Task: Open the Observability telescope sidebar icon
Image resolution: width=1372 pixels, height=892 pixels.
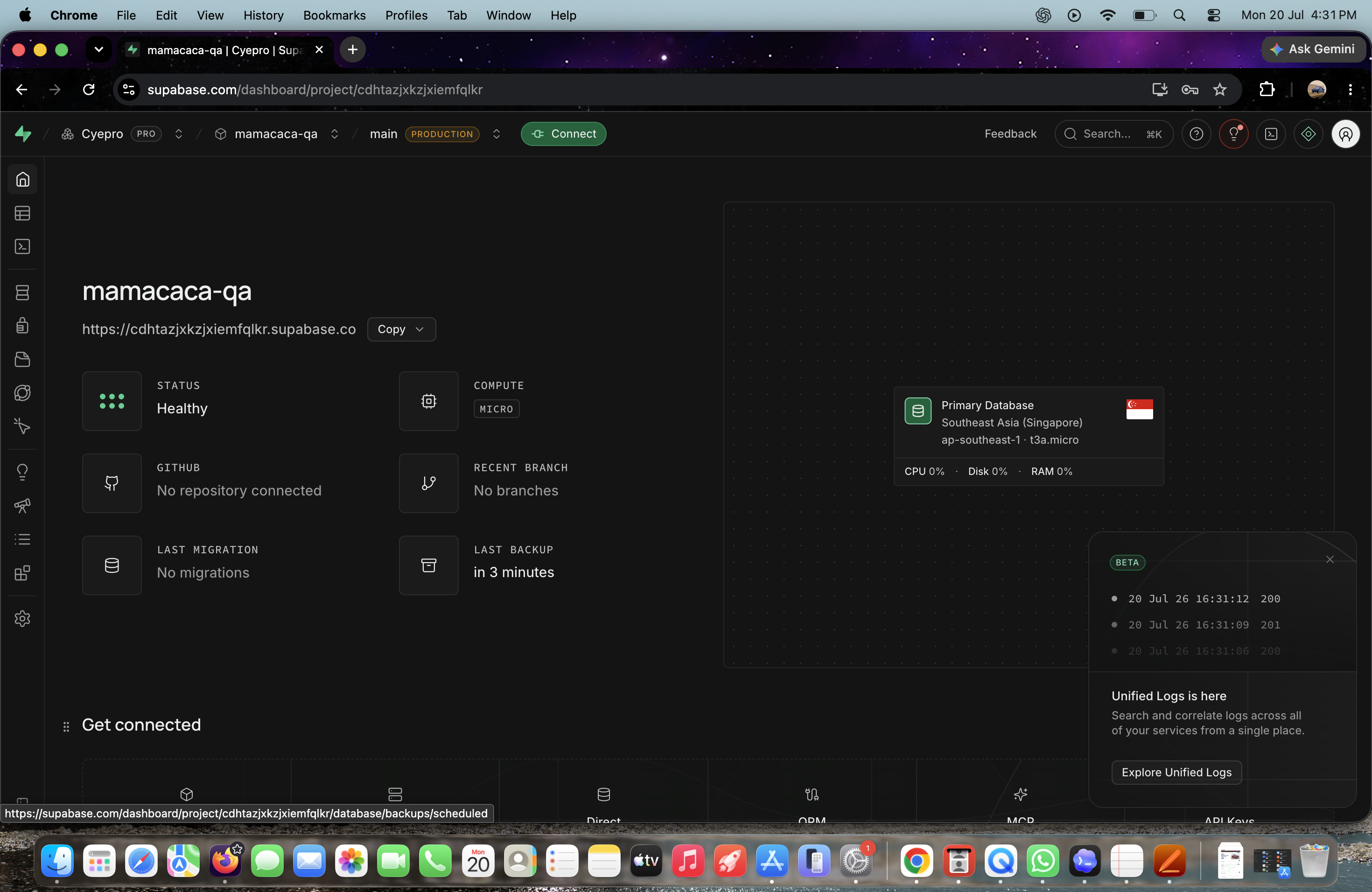Action: (22, 506)
